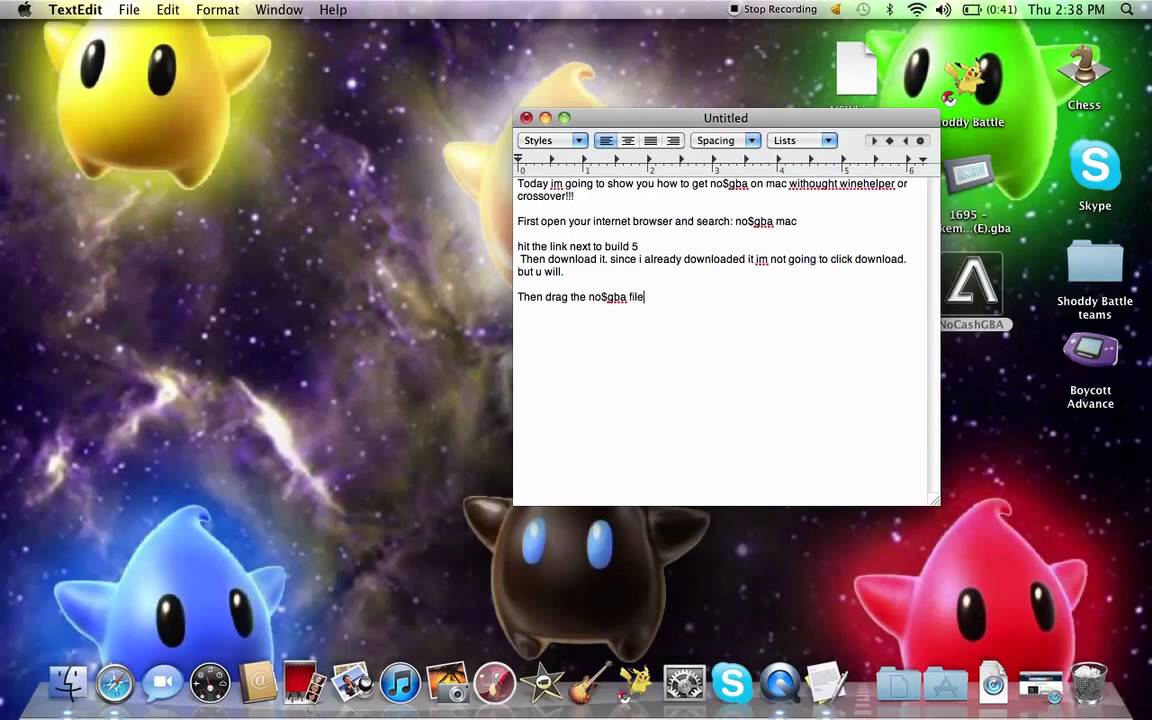1152x720 pixels.
Task: Click the misspelled word "withought" in document
Action: (x=813, y=184)
